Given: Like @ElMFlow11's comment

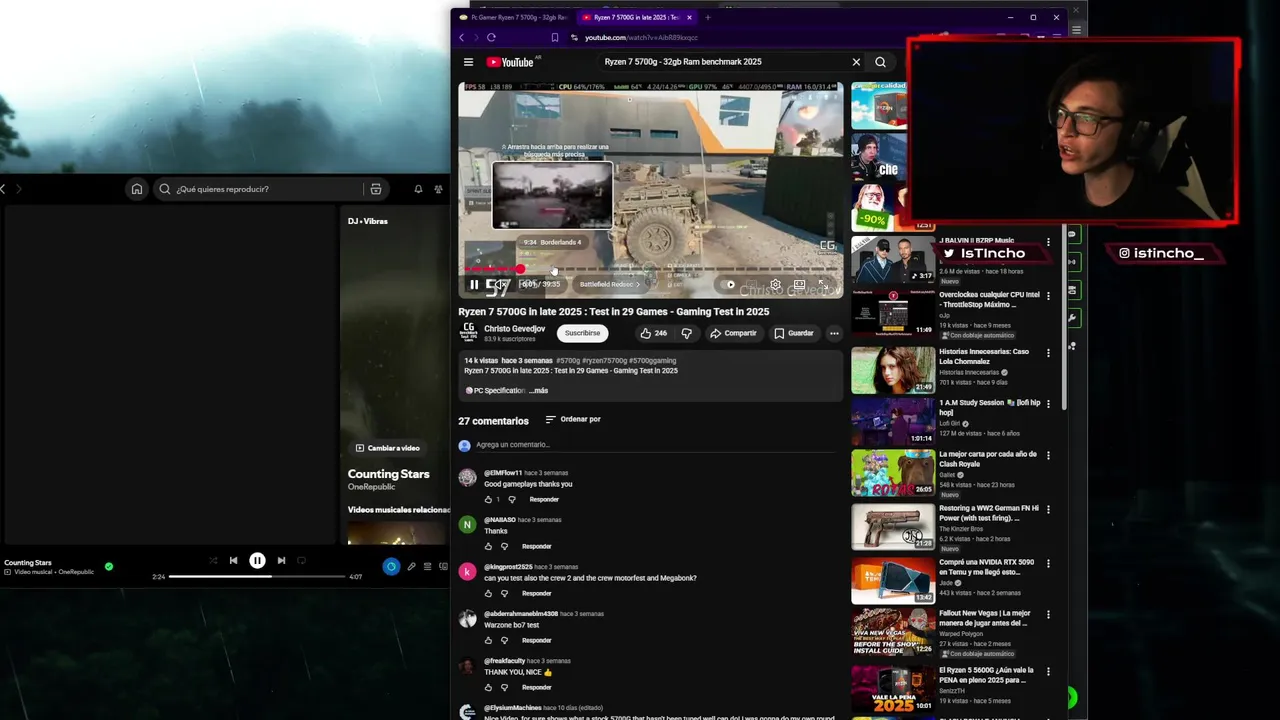Looking at the screenshot, I should click(488, 499).
